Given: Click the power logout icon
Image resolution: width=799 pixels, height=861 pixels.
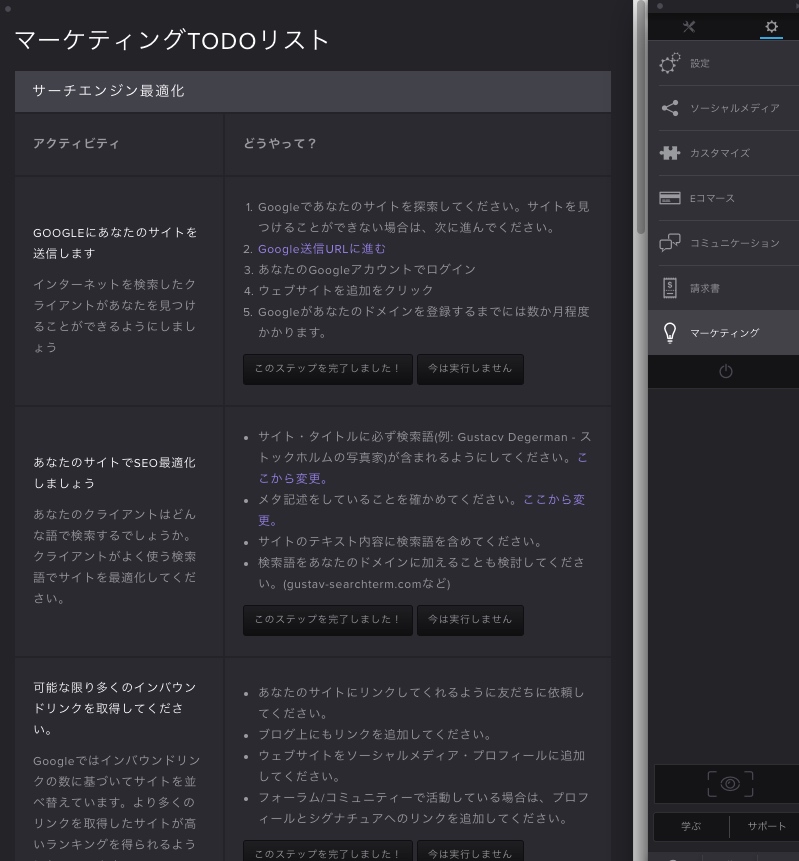Looking at the screenshot, I should 725,371.
